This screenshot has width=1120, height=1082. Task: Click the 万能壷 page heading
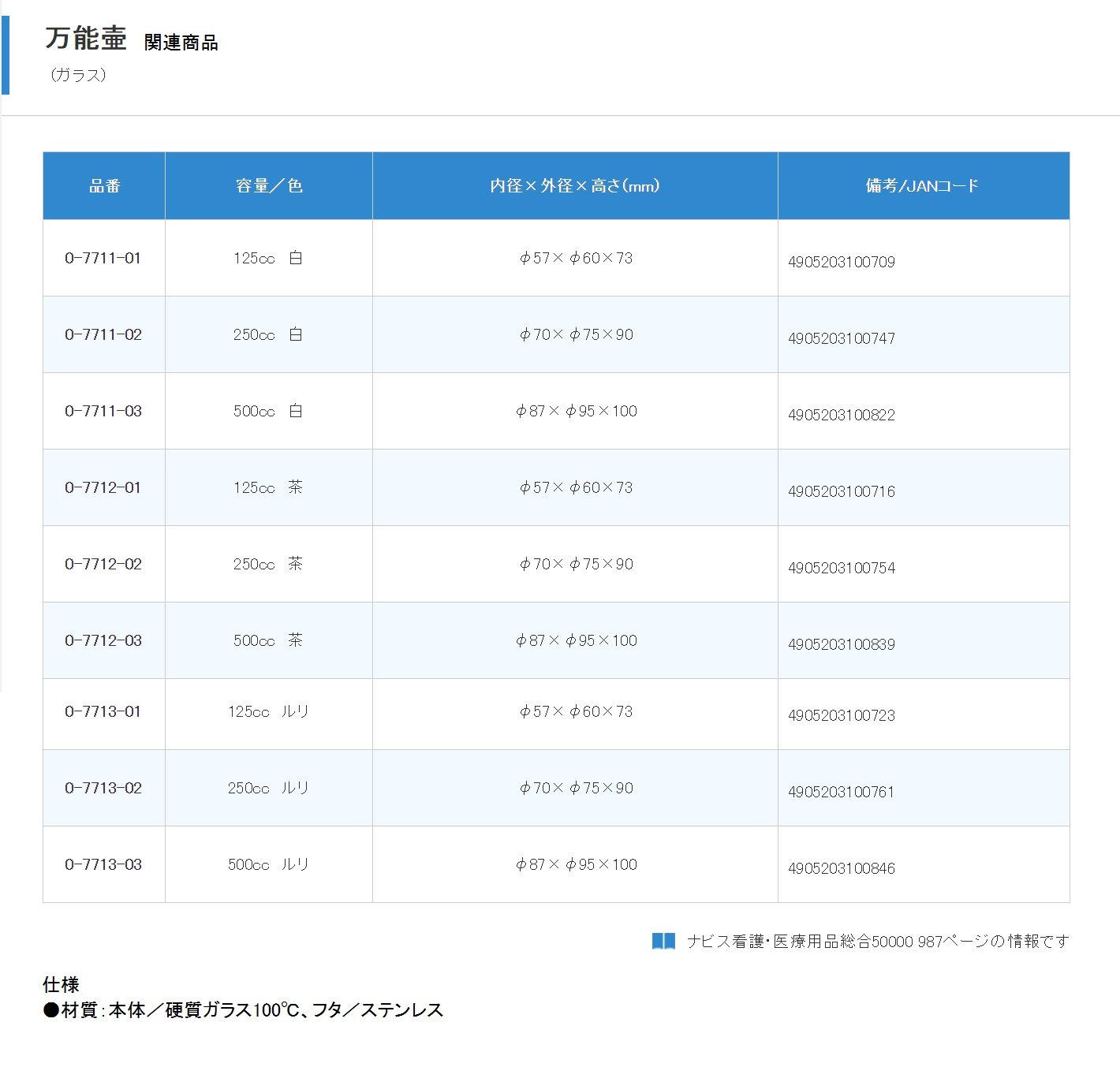coord(86,39)
